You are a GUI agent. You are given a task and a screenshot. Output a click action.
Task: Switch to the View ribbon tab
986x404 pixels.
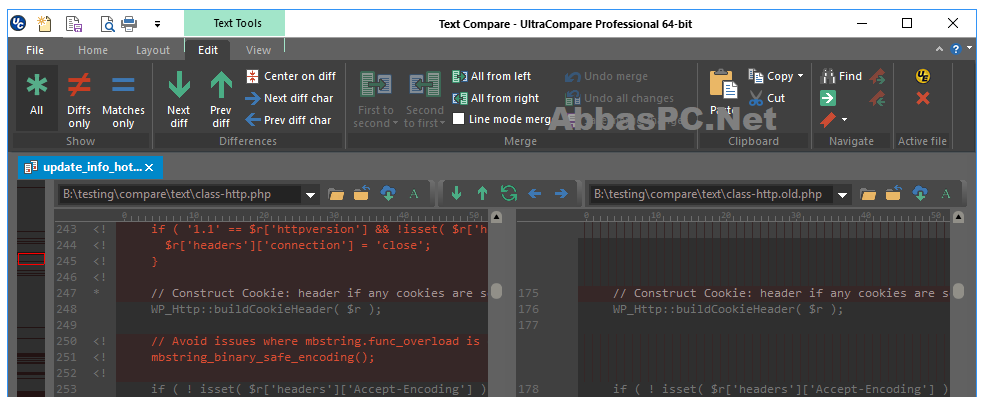point(258,50)
